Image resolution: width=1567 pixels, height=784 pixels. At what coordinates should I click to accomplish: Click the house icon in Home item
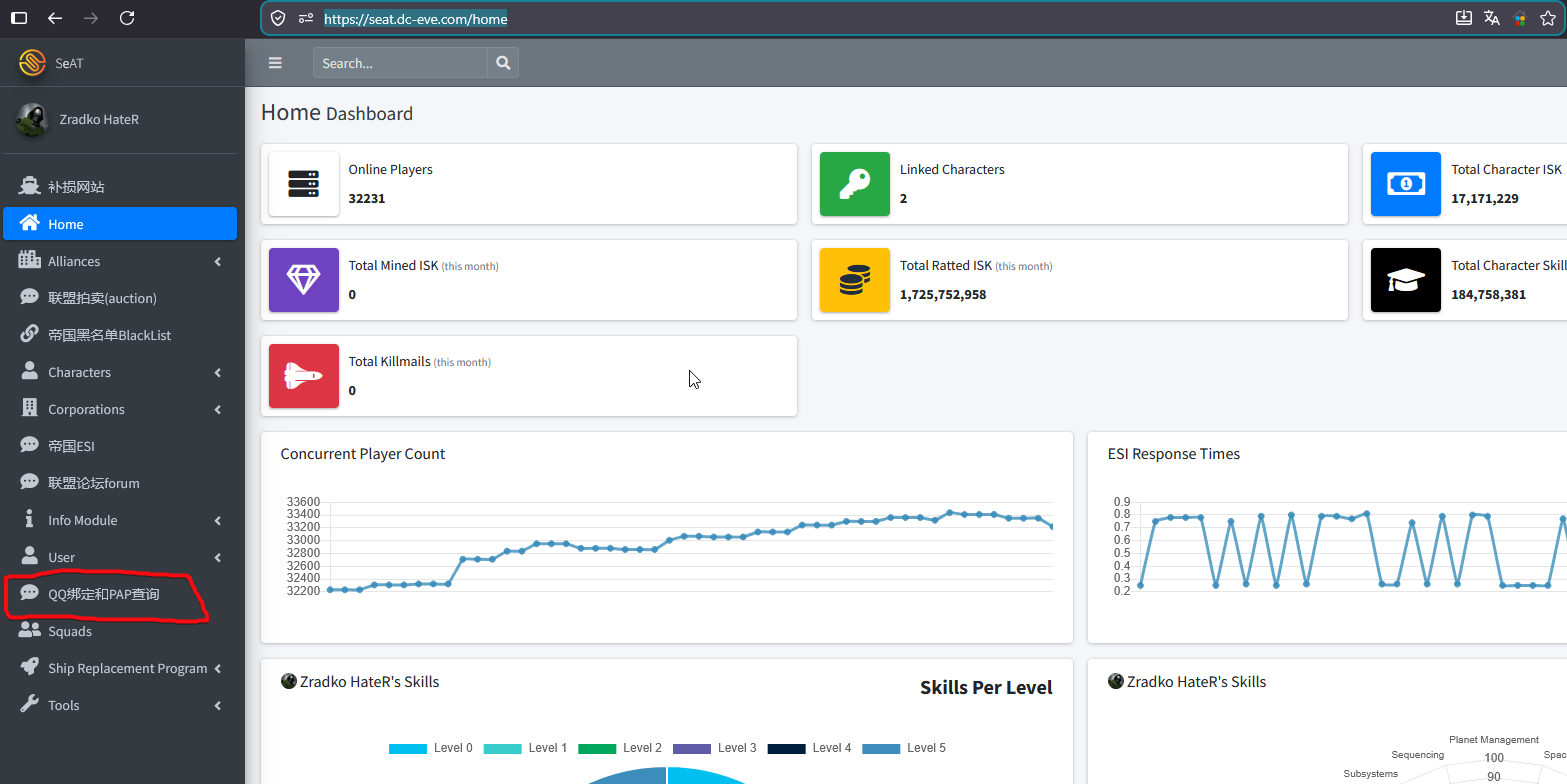pyautogui.click(x=30, y=224)
